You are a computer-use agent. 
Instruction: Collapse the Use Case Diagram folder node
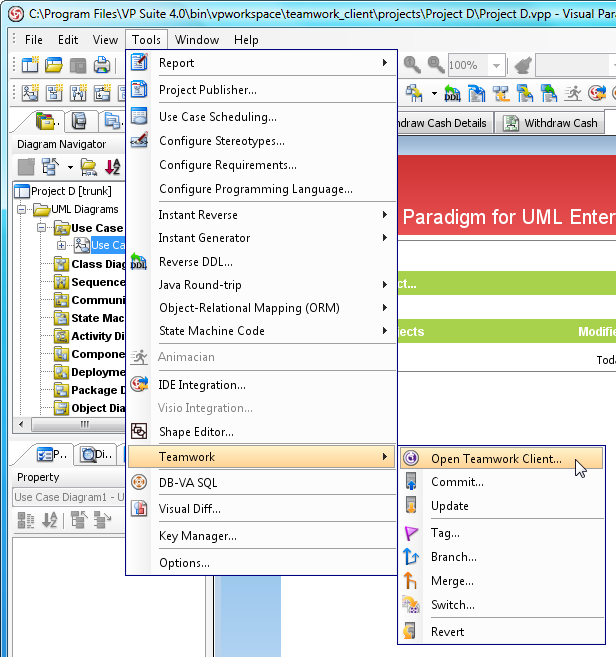click(41, 228)
